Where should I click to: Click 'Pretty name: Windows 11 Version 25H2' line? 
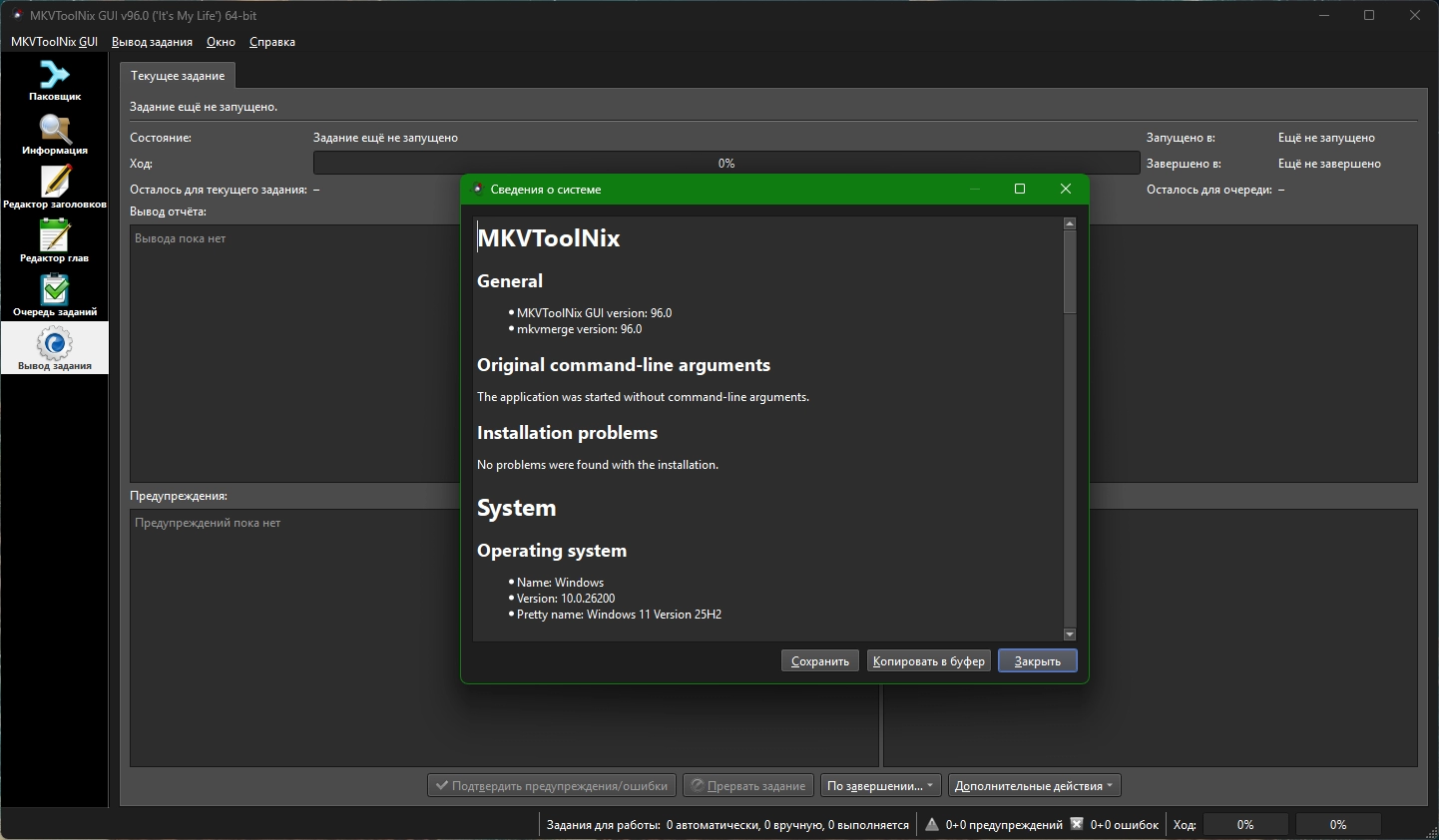619,615
